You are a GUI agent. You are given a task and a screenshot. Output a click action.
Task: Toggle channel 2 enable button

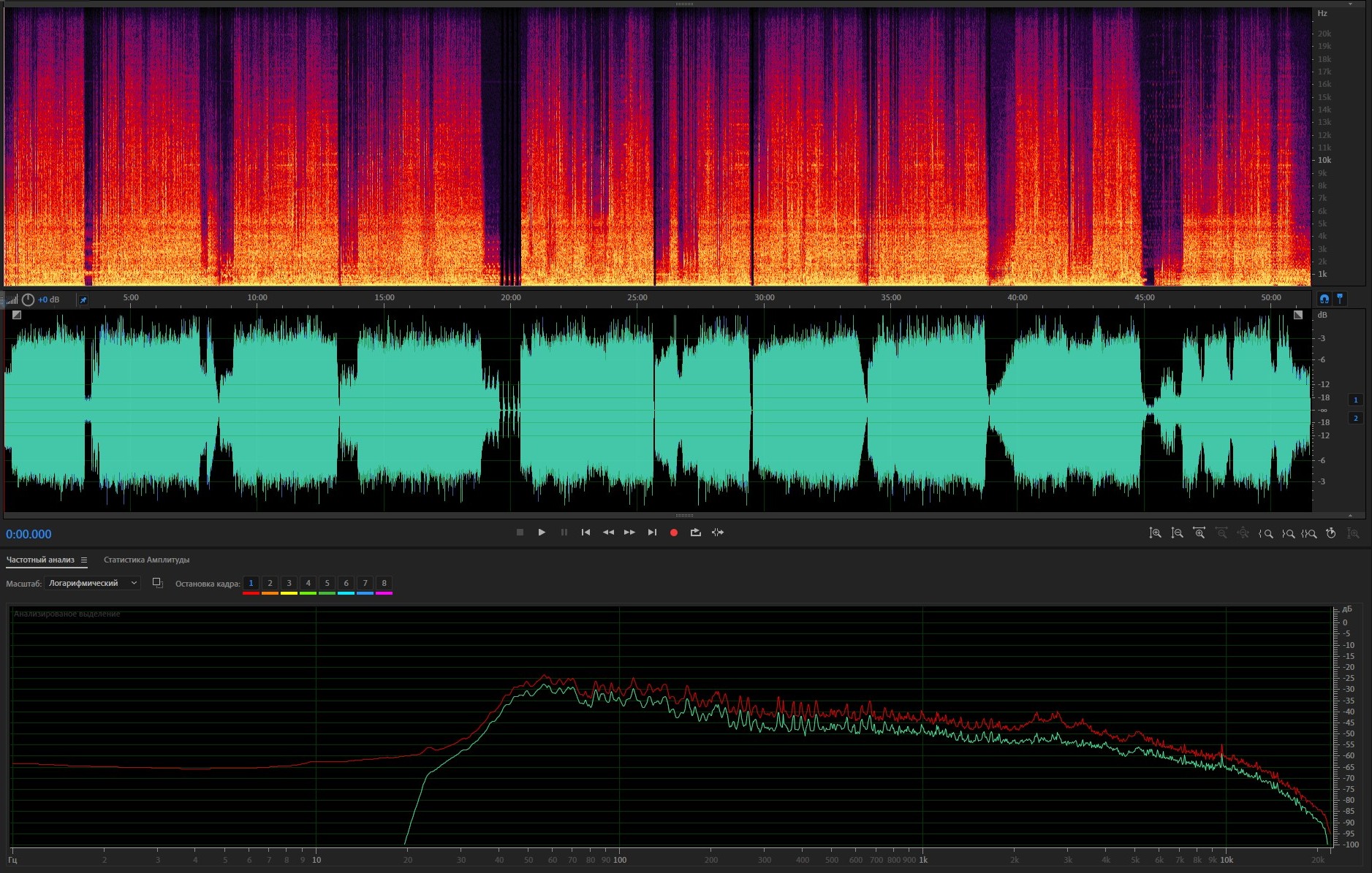point(1355,418)
